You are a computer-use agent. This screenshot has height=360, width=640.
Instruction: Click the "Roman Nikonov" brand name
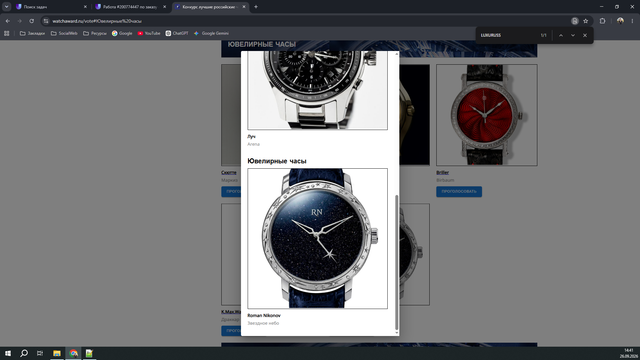click(264, 315)
